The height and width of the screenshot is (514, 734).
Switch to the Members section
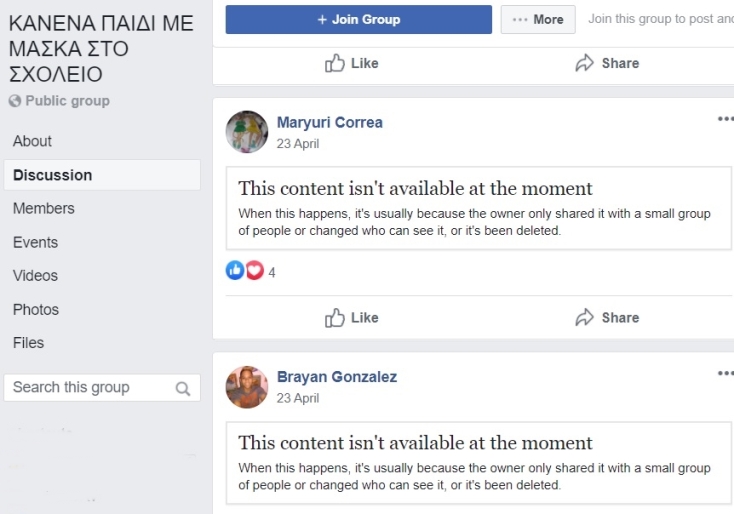(43, 208)
